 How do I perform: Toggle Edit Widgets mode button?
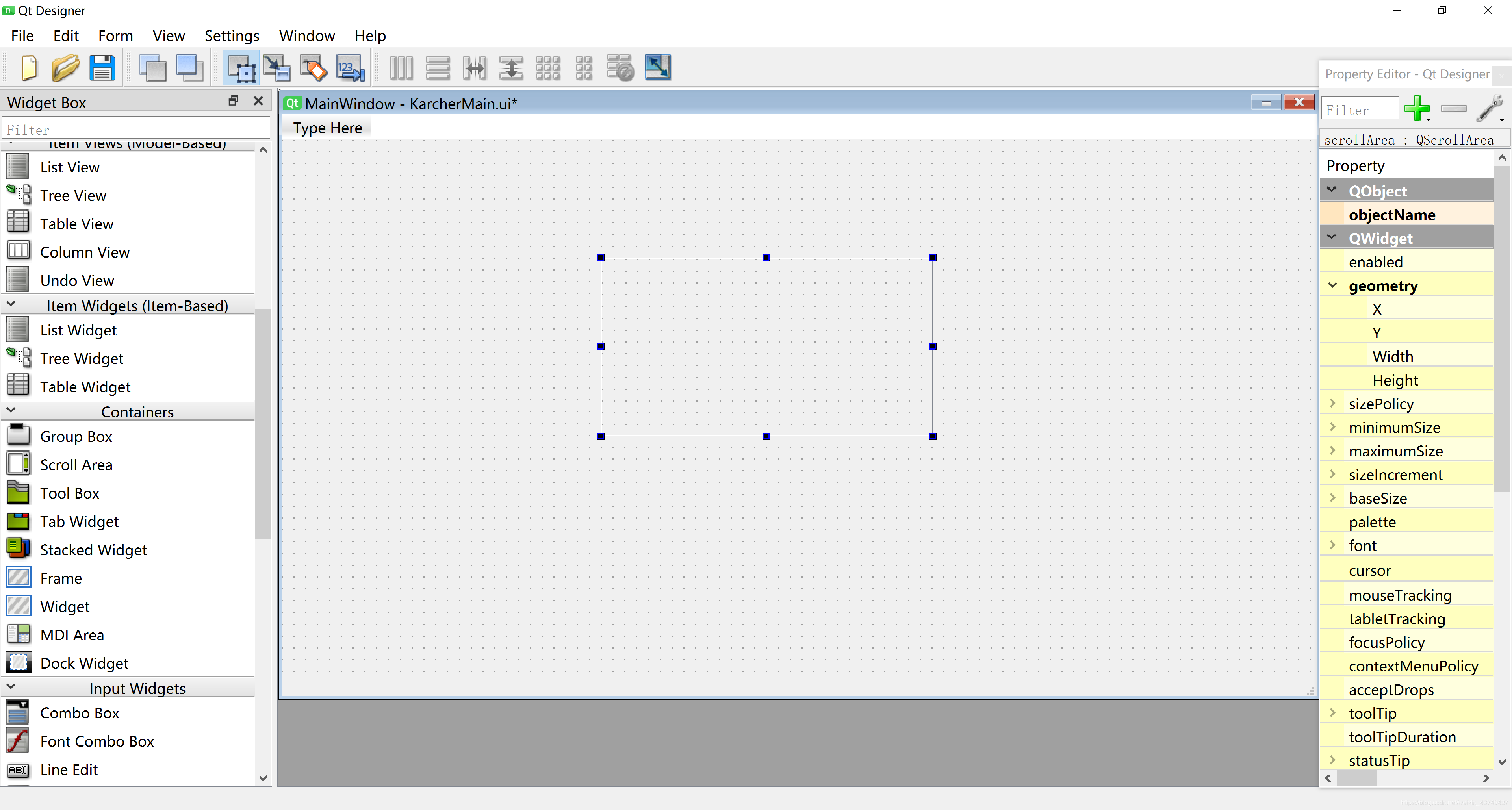(x=241, y=68)
